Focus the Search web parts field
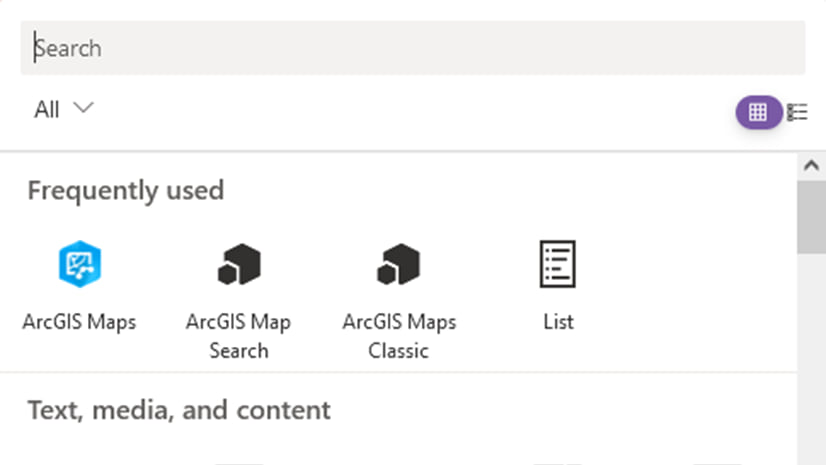The height and width of the screenshot is (465, 826). (x=412, y=48)
